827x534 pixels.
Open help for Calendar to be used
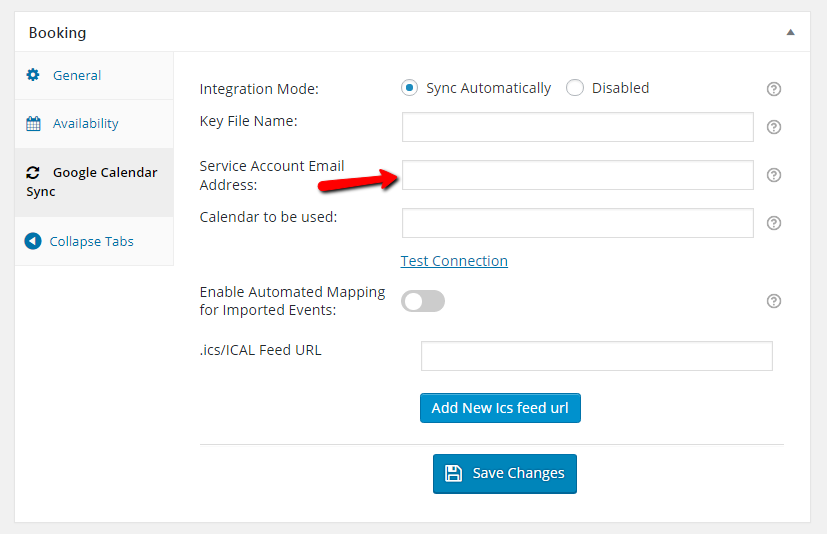(774, 223)
